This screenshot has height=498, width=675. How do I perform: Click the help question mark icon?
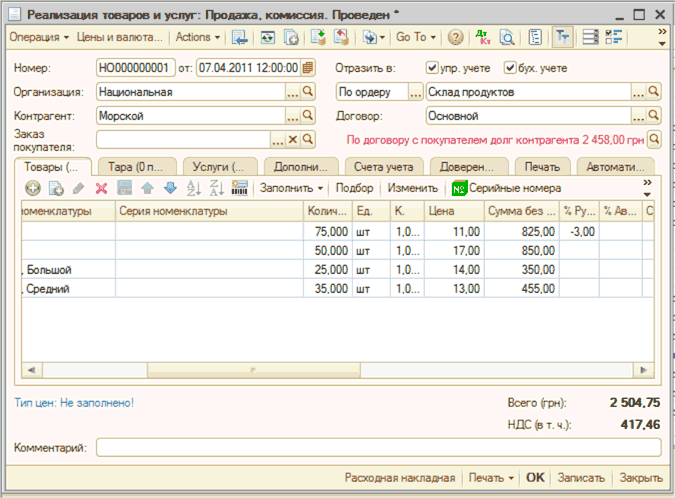[456, 38]
